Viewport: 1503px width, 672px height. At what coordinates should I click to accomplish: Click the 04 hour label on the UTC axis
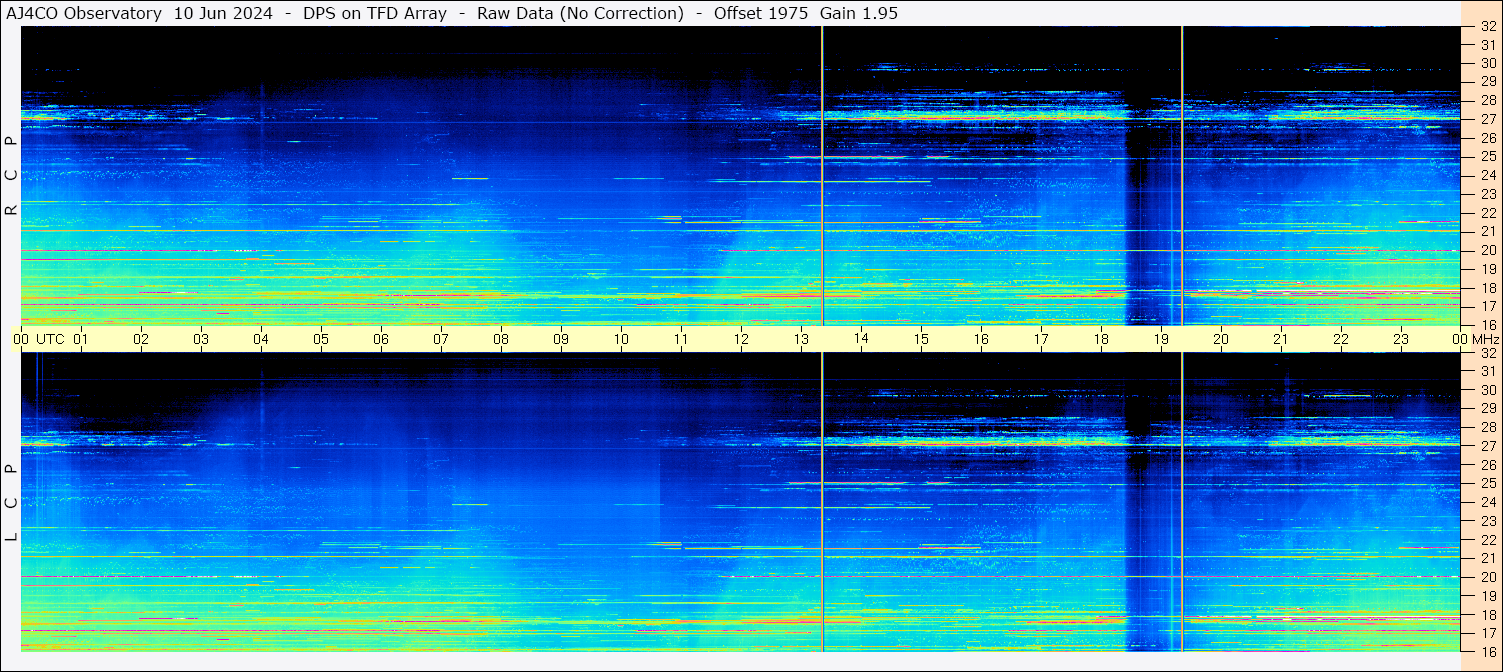pos(261,339)
